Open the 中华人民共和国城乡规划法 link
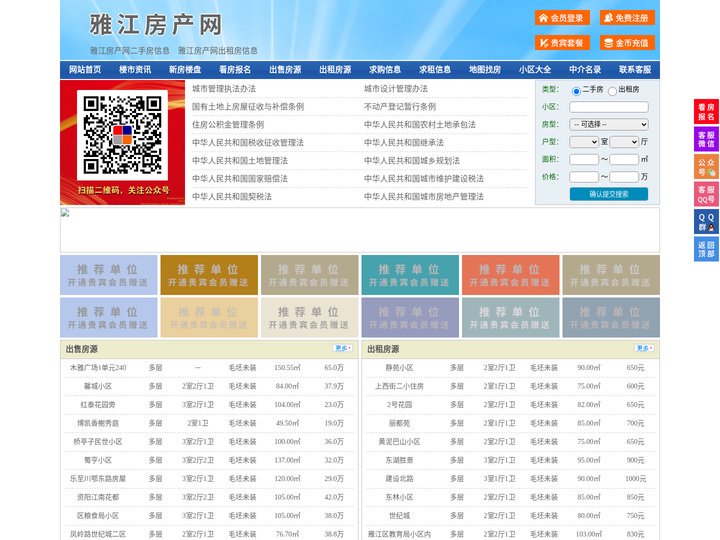Image resolution: width=720 pixels, height=540 pixels. click(412, 161)
